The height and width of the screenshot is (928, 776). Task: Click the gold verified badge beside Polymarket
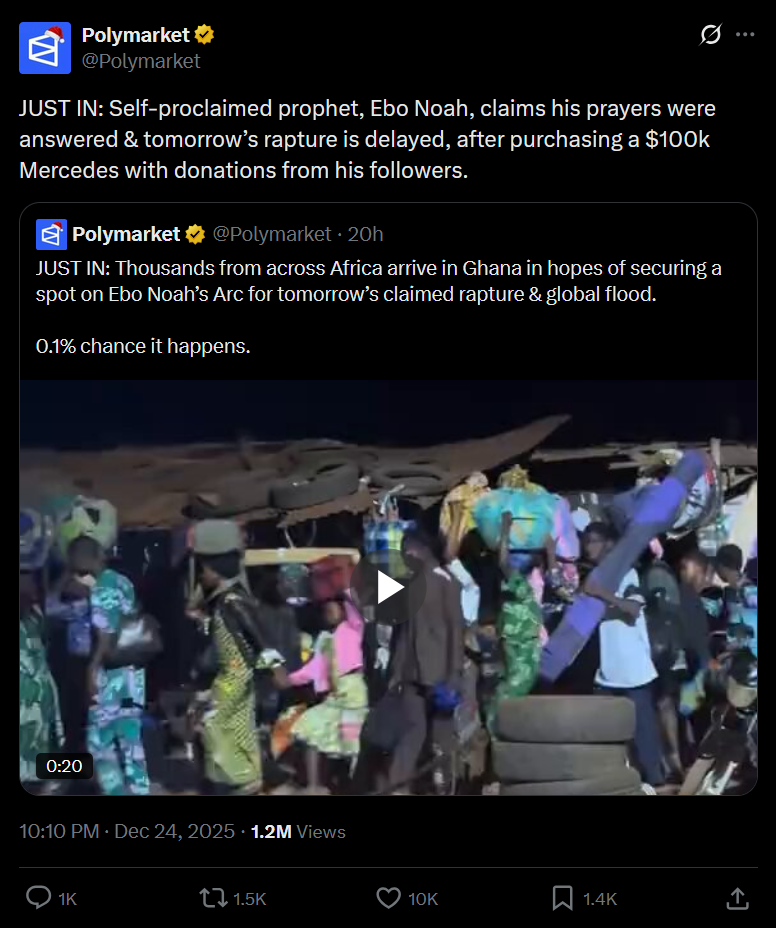[x=204, y=35]
